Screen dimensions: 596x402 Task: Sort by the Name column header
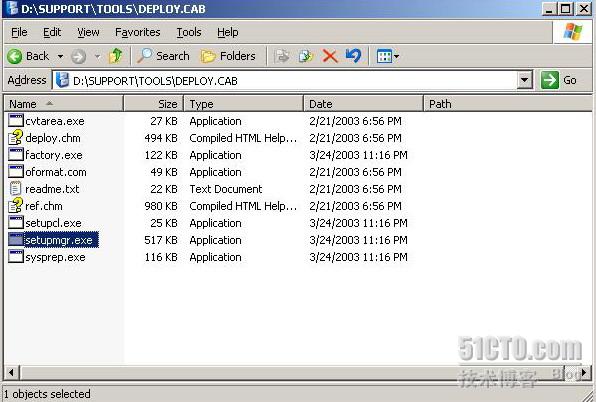tap(64, 104)
